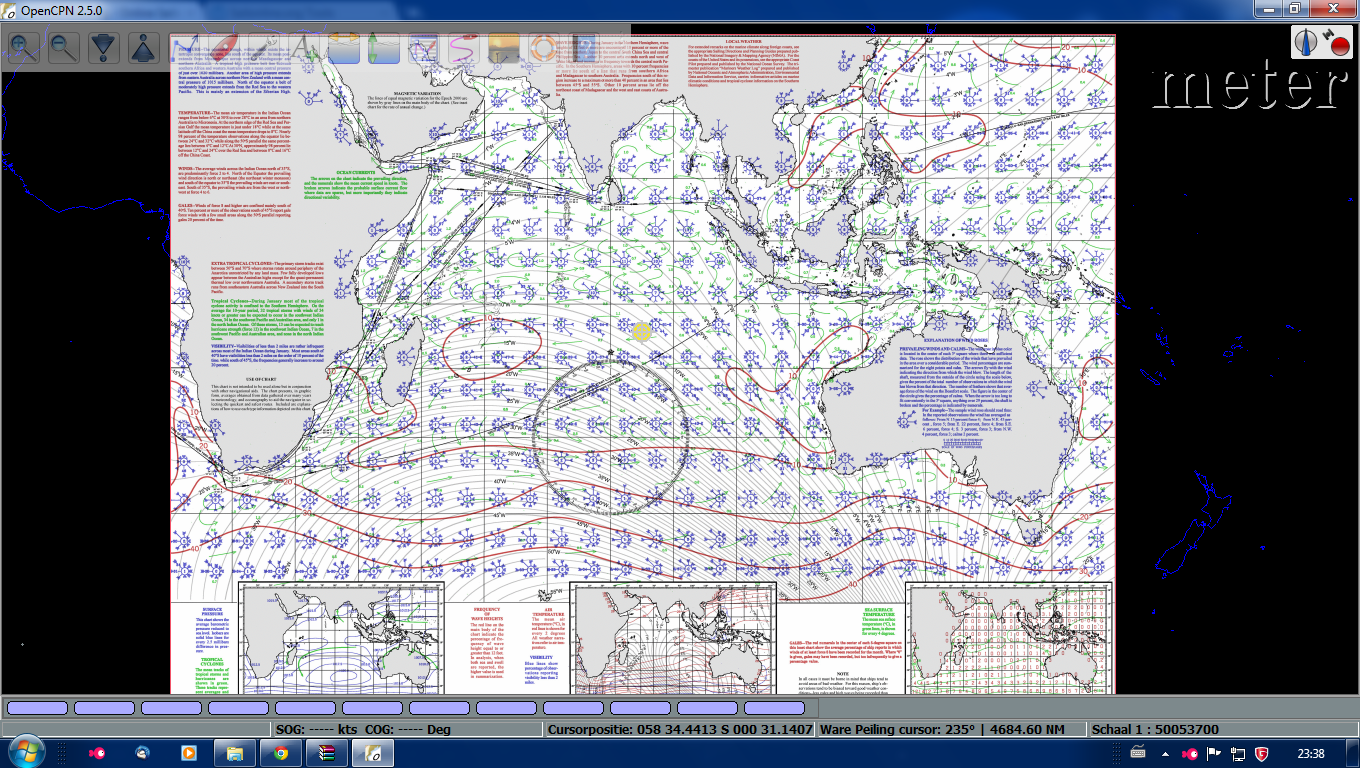This screenshot has height=768, width=1360.
Task: Start the create route tool
Action: [x=185, y=47]
